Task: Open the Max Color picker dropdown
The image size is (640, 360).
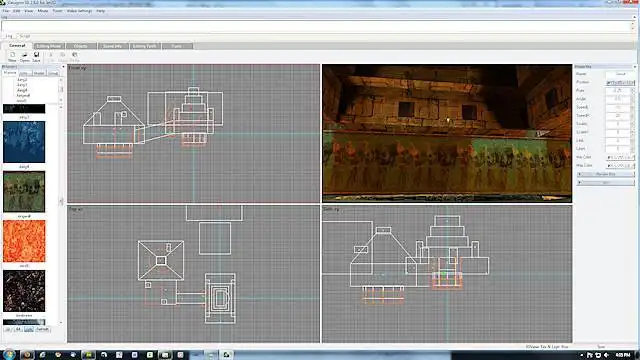Action: (x=620, y=166)
